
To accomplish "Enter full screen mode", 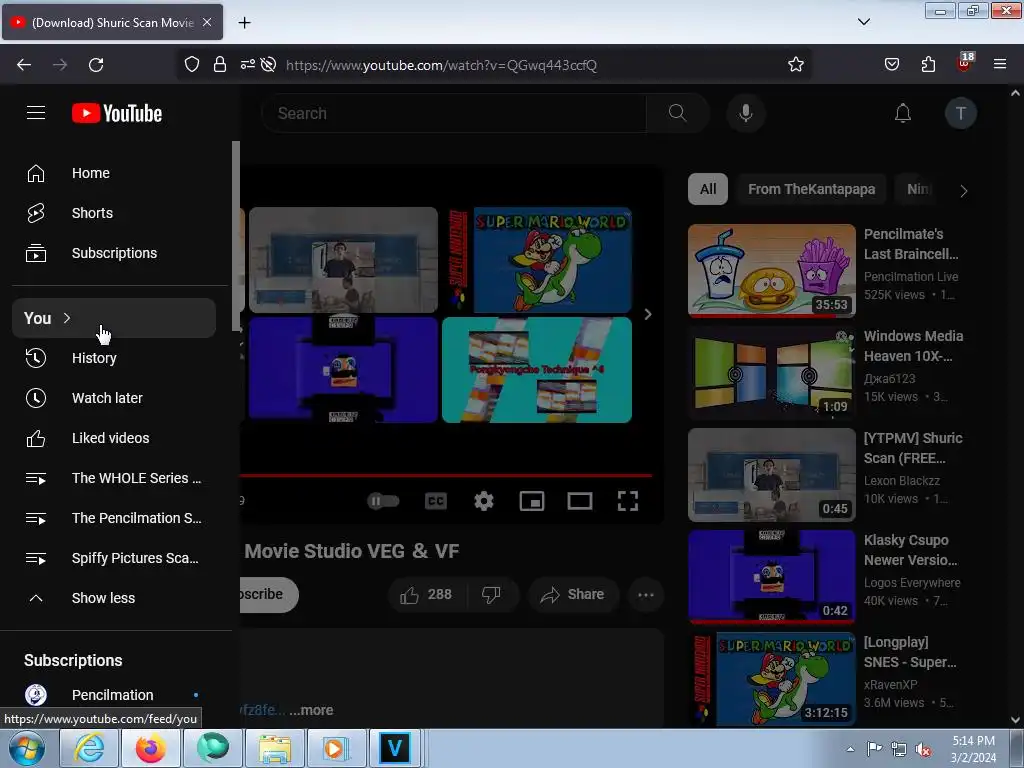I will [628, 501].
